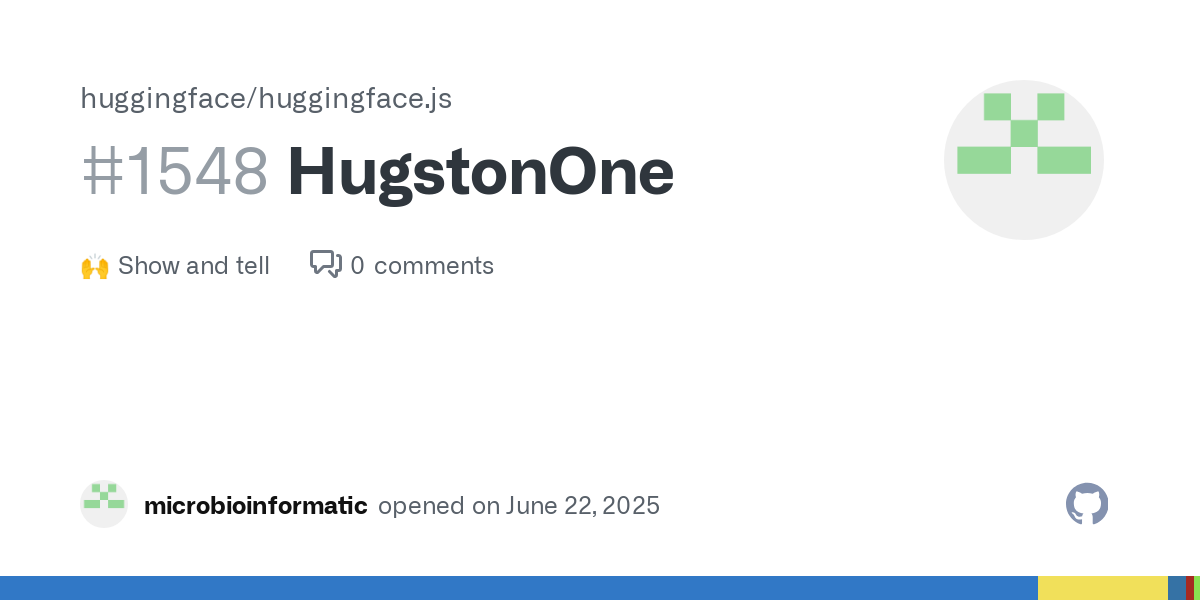This screenshot has height=600, width=1200.
Task: Select the Show and tell category
Action: point(175,266)
